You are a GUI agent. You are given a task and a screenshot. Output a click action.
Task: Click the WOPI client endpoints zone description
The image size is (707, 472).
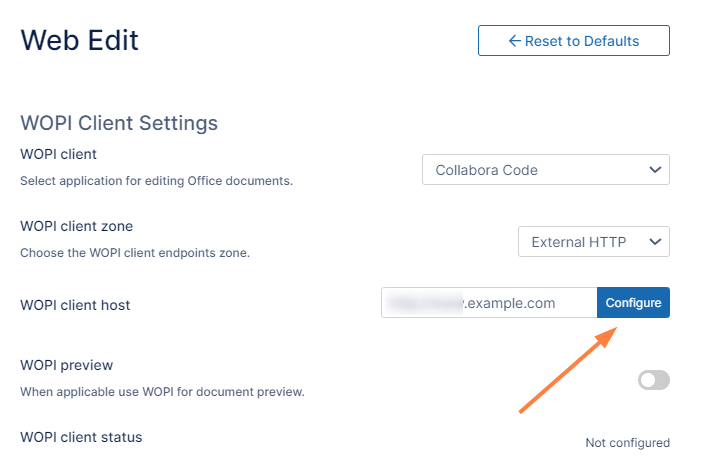click(135, 253)
